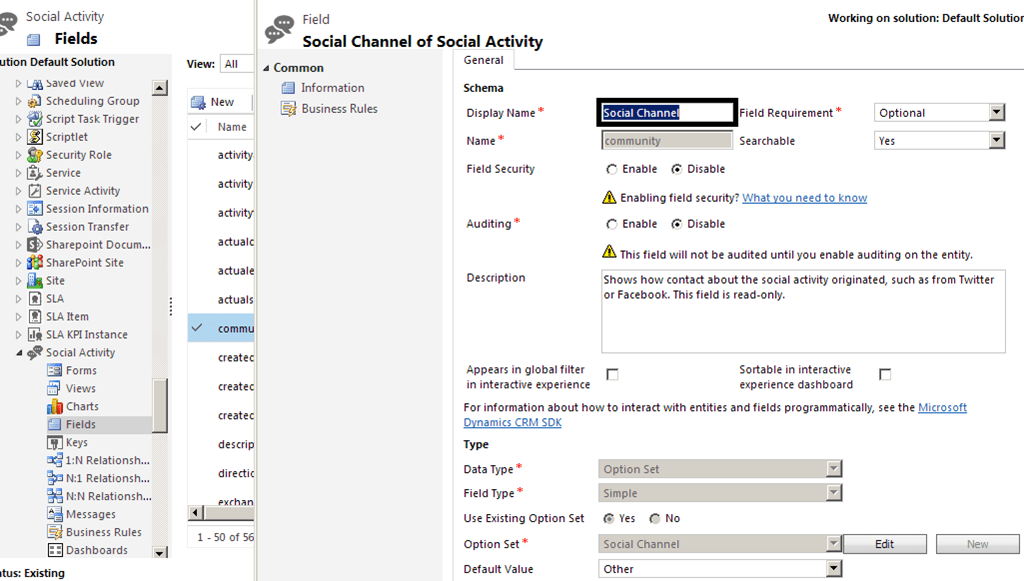This screenshot has width=1024, height=581.
Task: Select Fields under Social Activity
Action: 80,424
